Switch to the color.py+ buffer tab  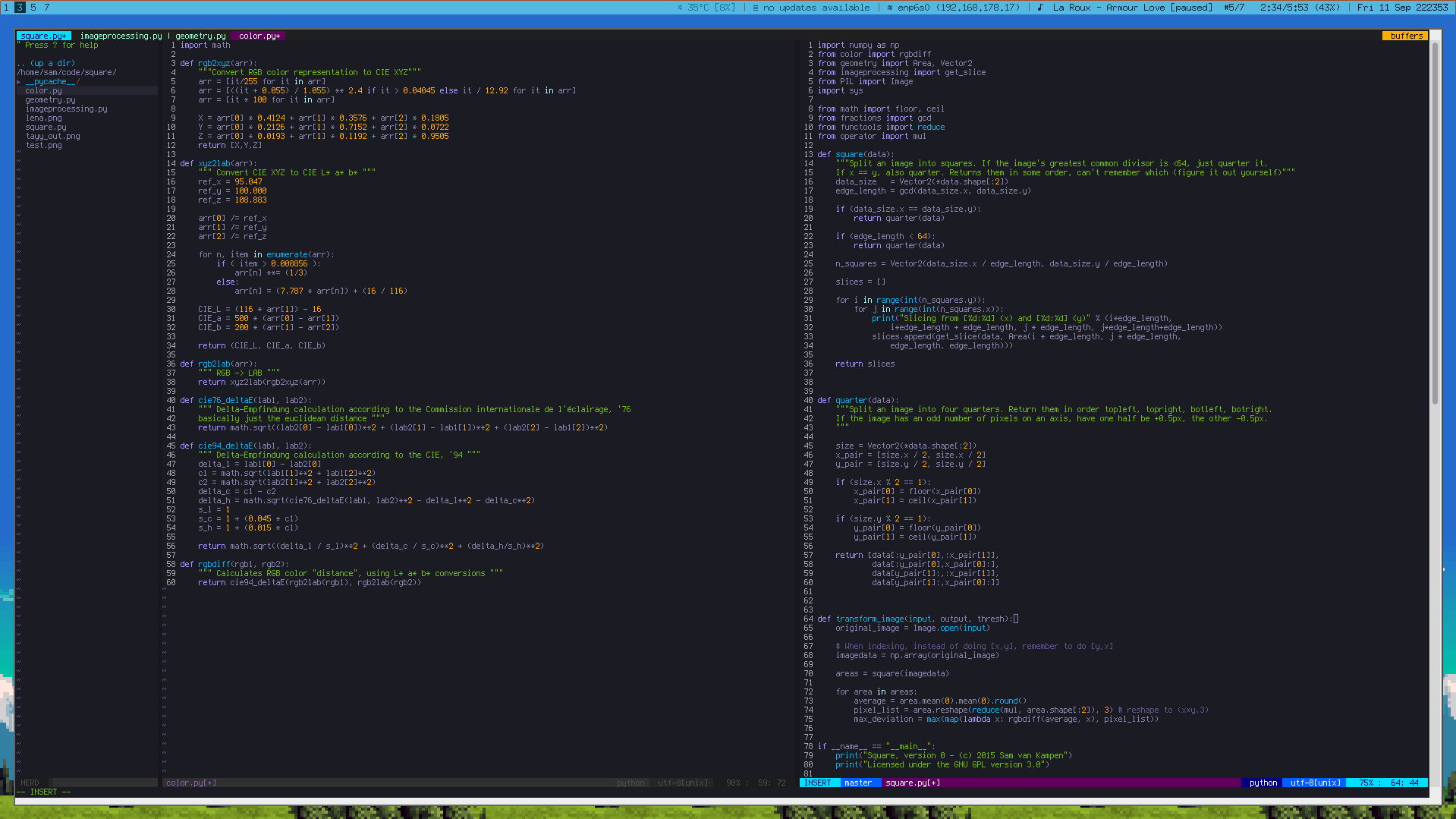click(259, 36)
